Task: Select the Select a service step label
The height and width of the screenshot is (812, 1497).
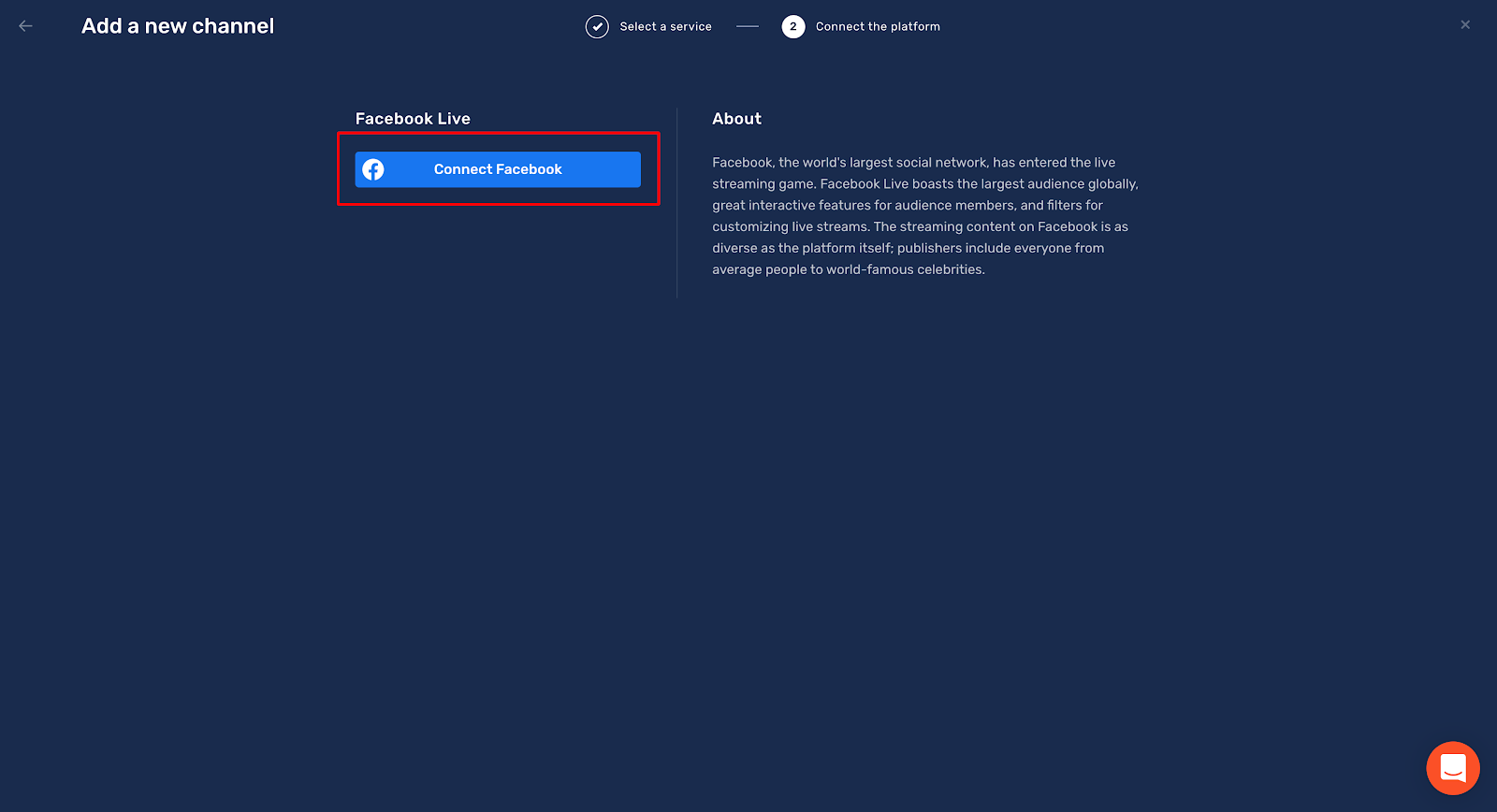Action: coord(665,26)
